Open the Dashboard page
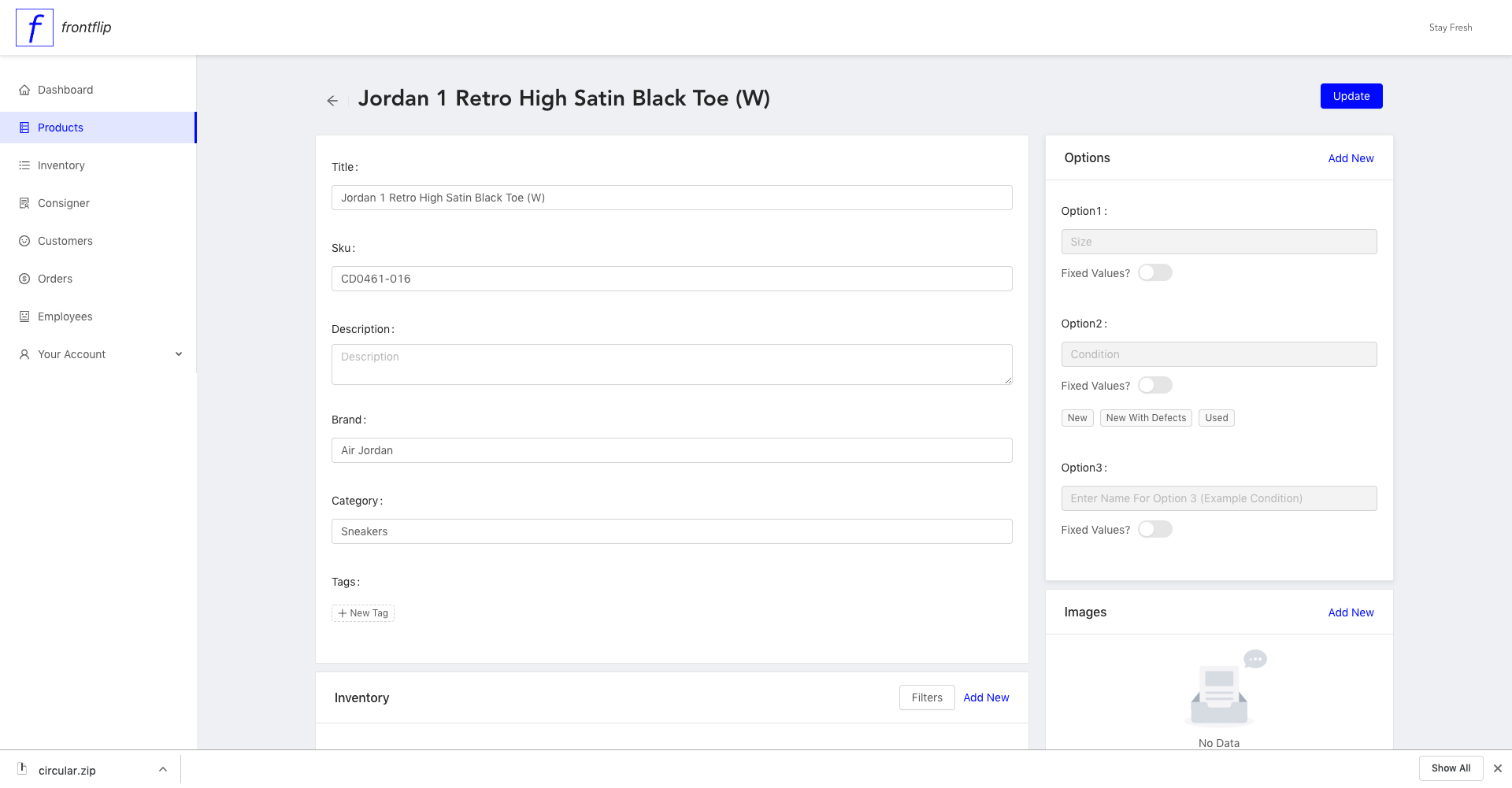 pos(98,90)
